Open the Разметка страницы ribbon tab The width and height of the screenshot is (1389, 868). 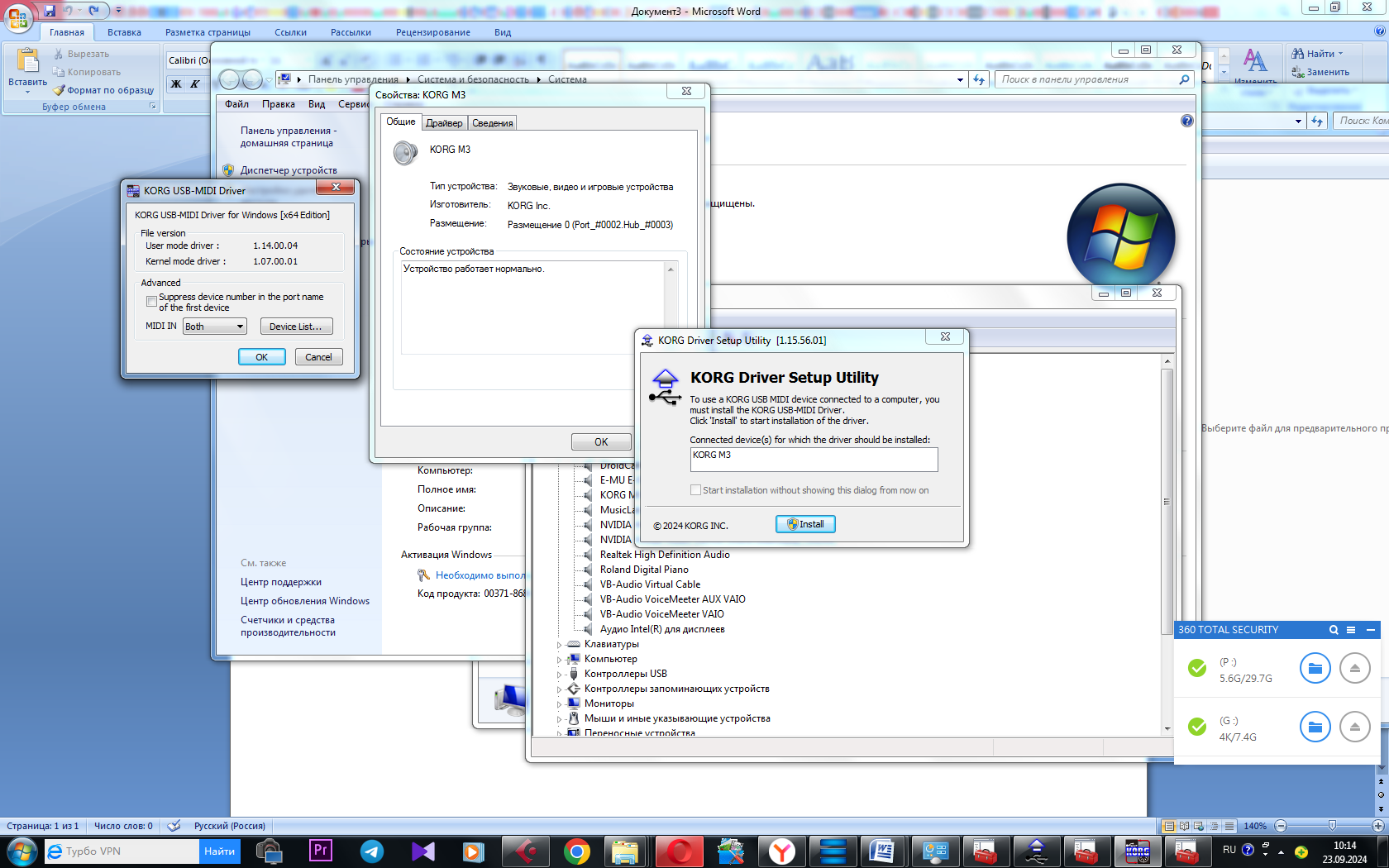[208, 32]
